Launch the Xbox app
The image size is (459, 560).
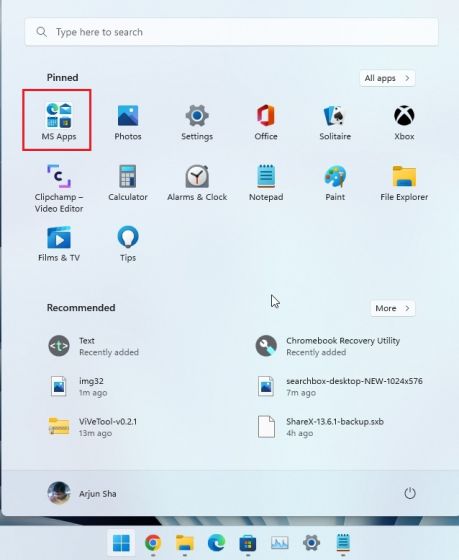404,122
